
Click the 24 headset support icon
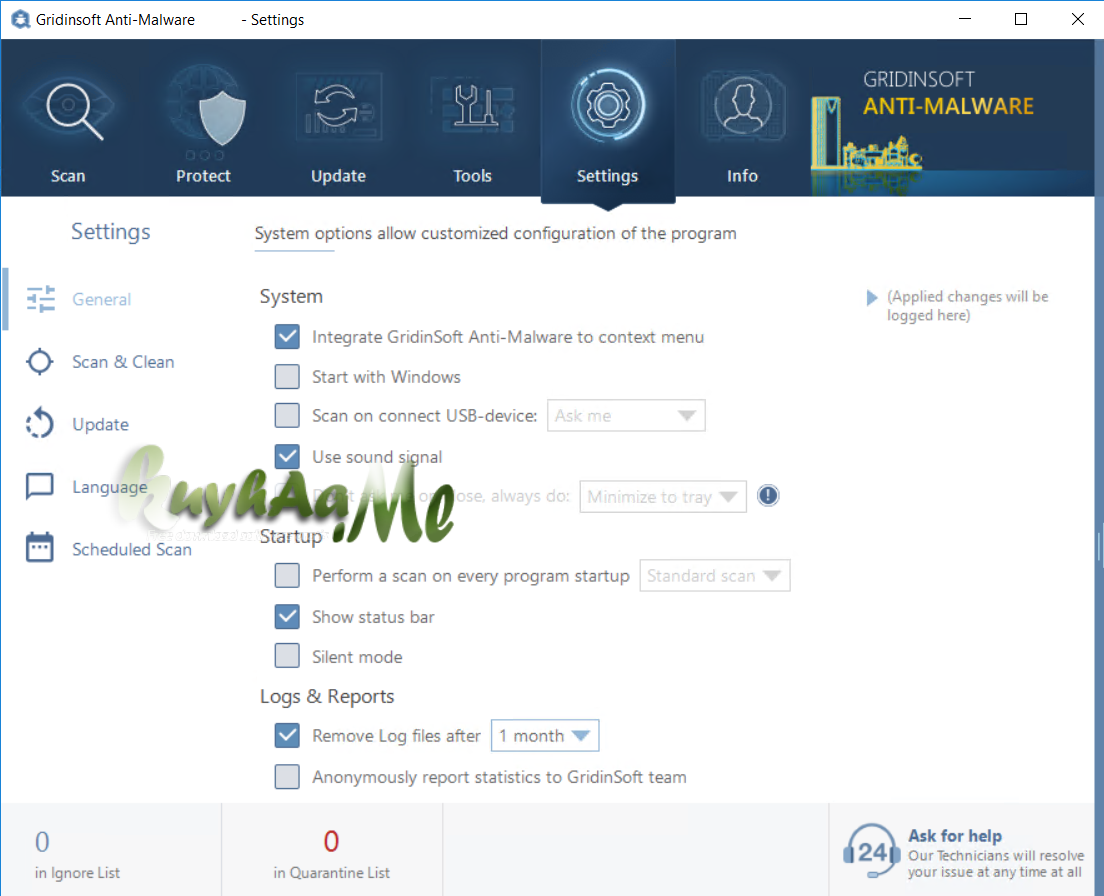pyautogui.click(x=872, y=852)
